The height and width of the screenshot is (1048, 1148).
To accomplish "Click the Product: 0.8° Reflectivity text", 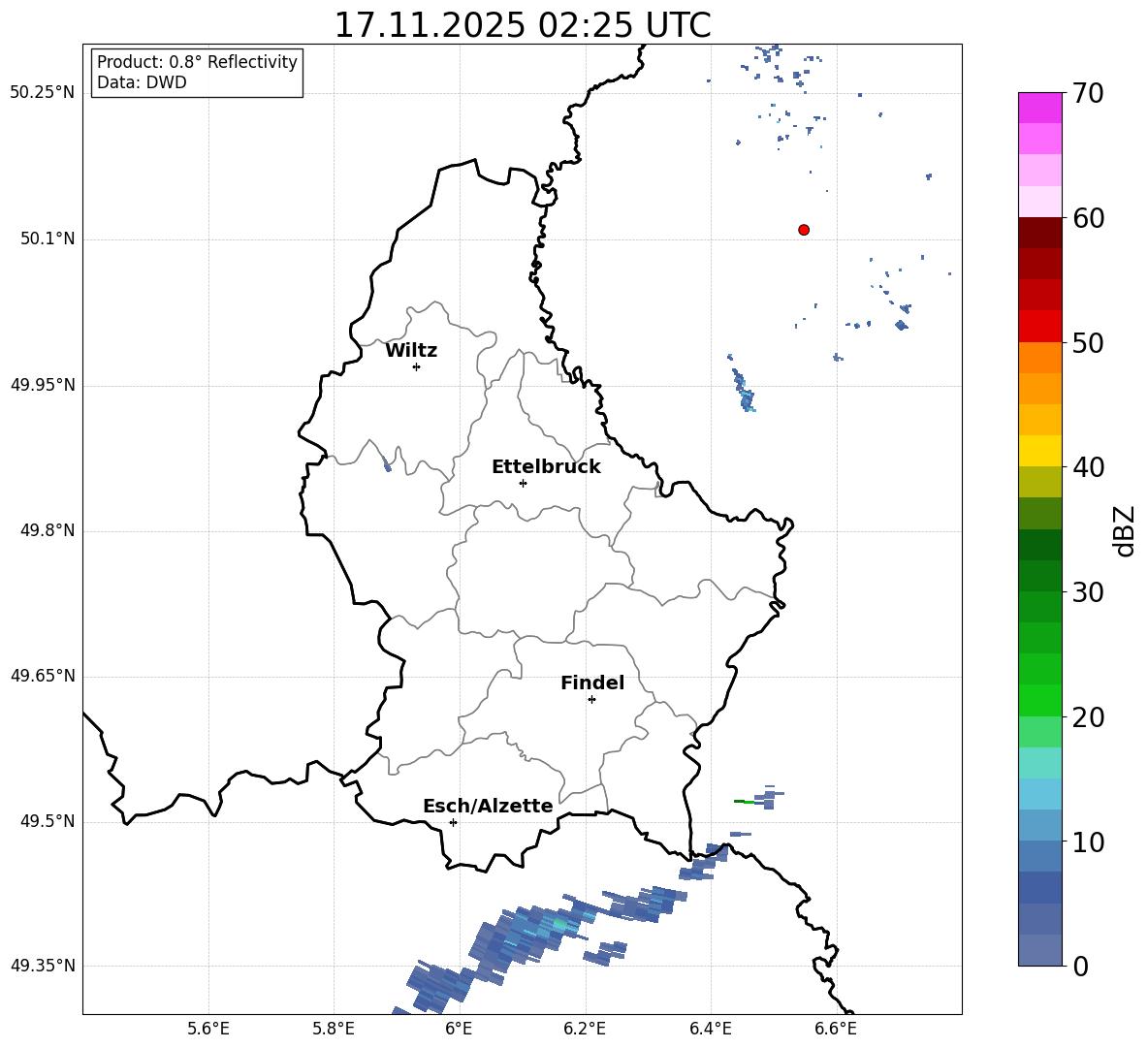I will (x=197, y=62).
